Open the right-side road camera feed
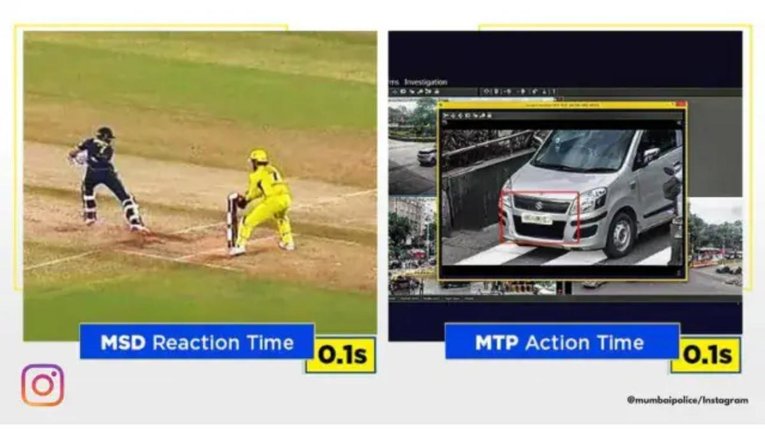Viewport: 765px width, 430px height. (x=715, y=242)
